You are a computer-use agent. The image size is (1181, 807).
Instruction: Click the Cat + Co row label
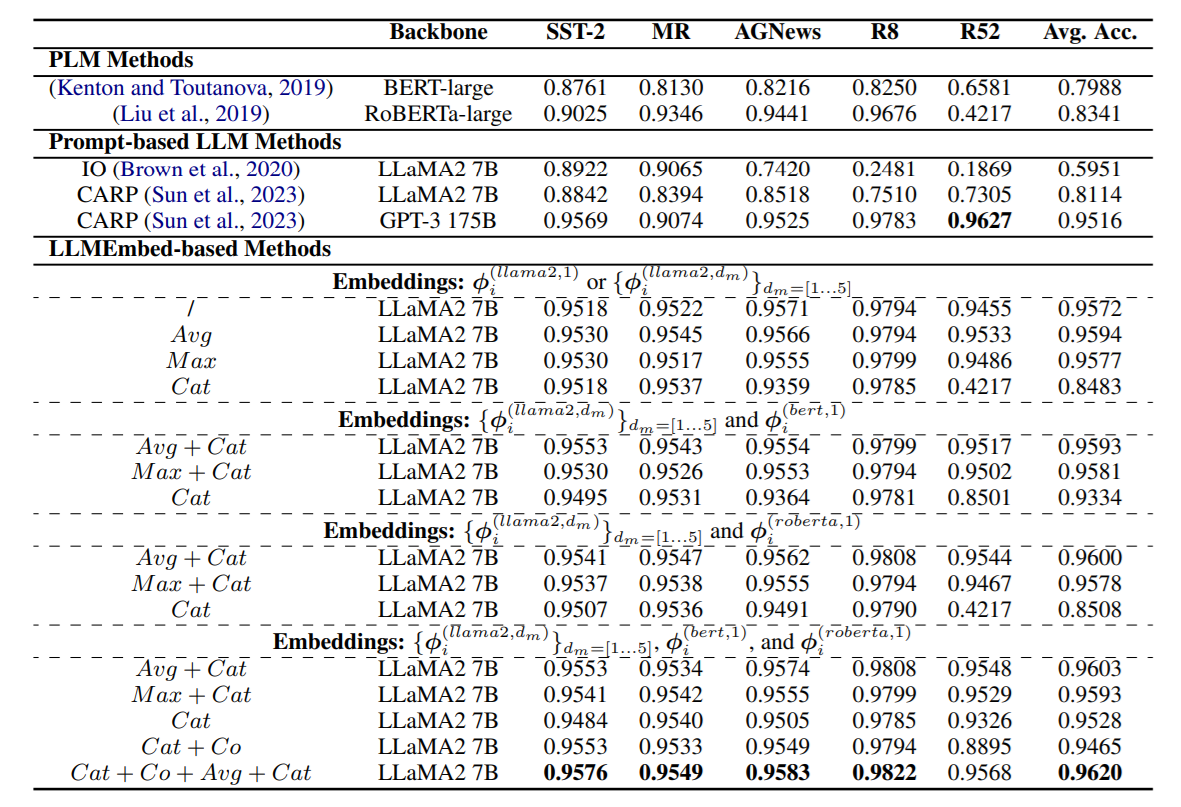191,747
